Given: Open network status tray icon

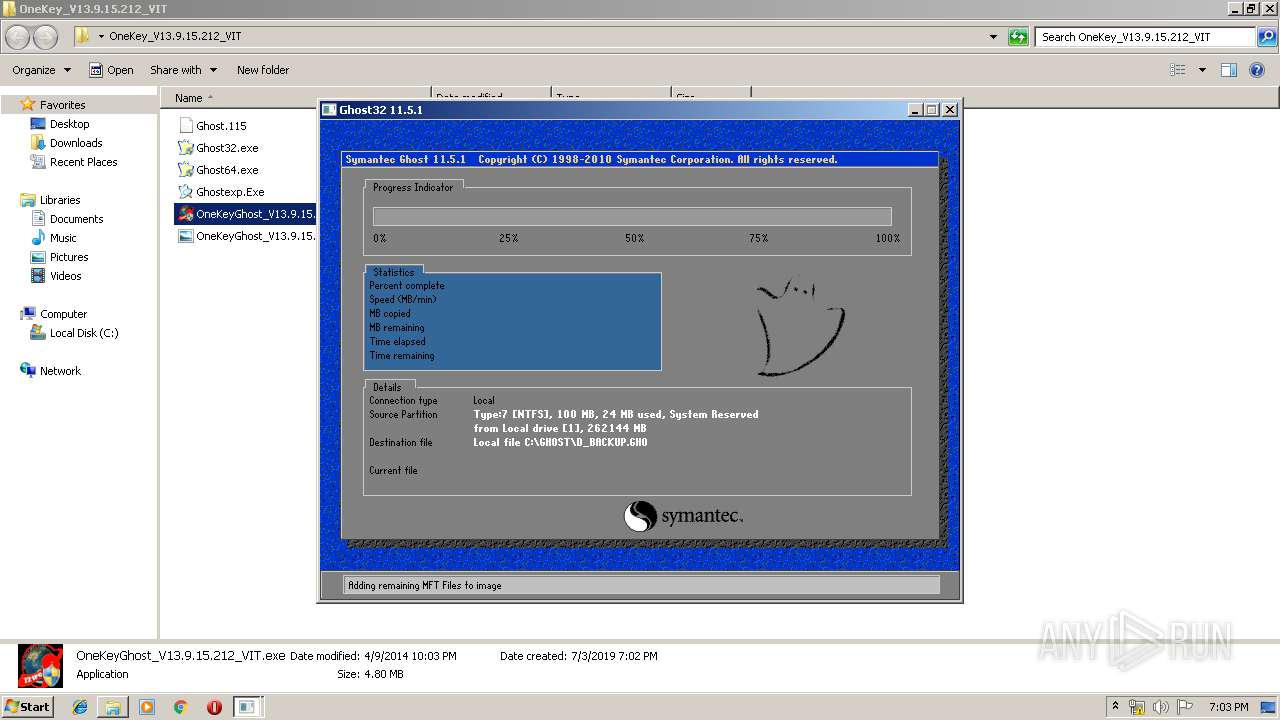Looking at the screenshot, I should (x=1137, y=707).
